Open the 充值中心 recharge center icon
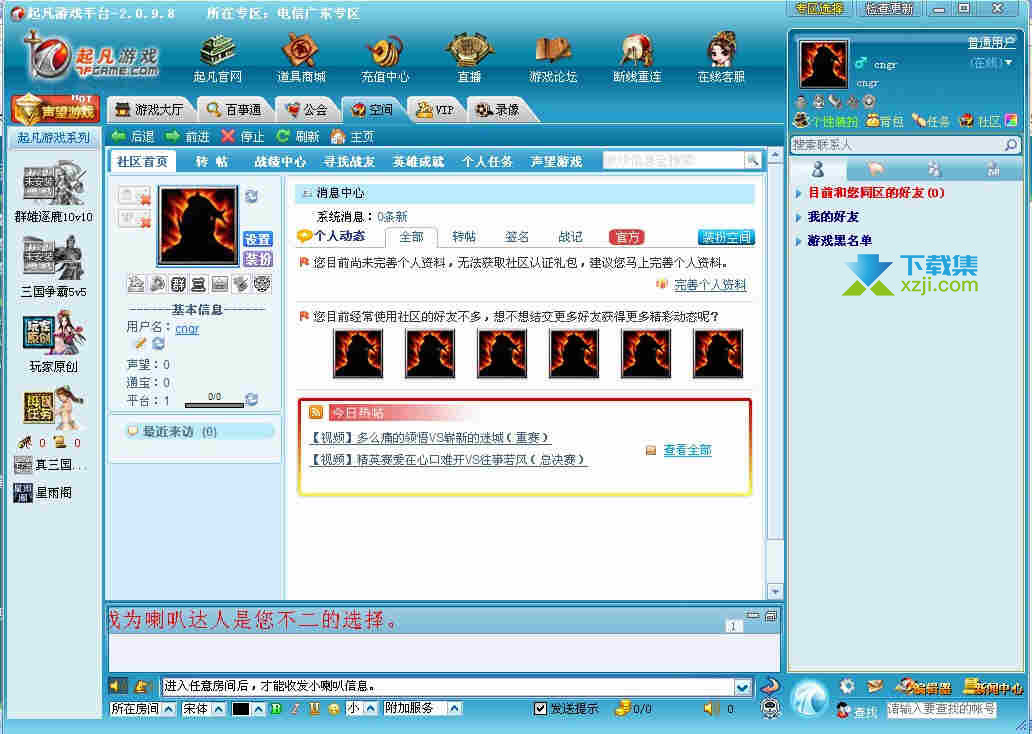The width and height of the screenshot is (1032, 734). click(x=385, y=59)
